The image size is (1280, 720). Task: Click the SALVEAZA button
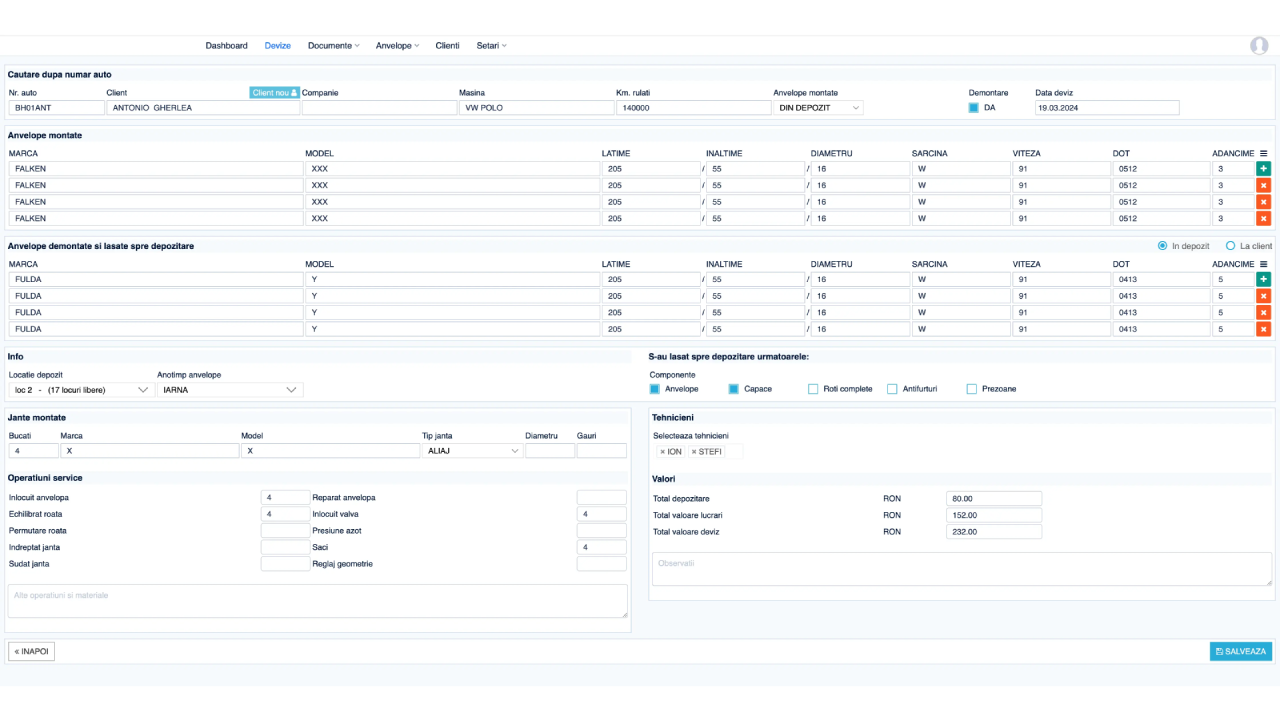coord(1240,652)
